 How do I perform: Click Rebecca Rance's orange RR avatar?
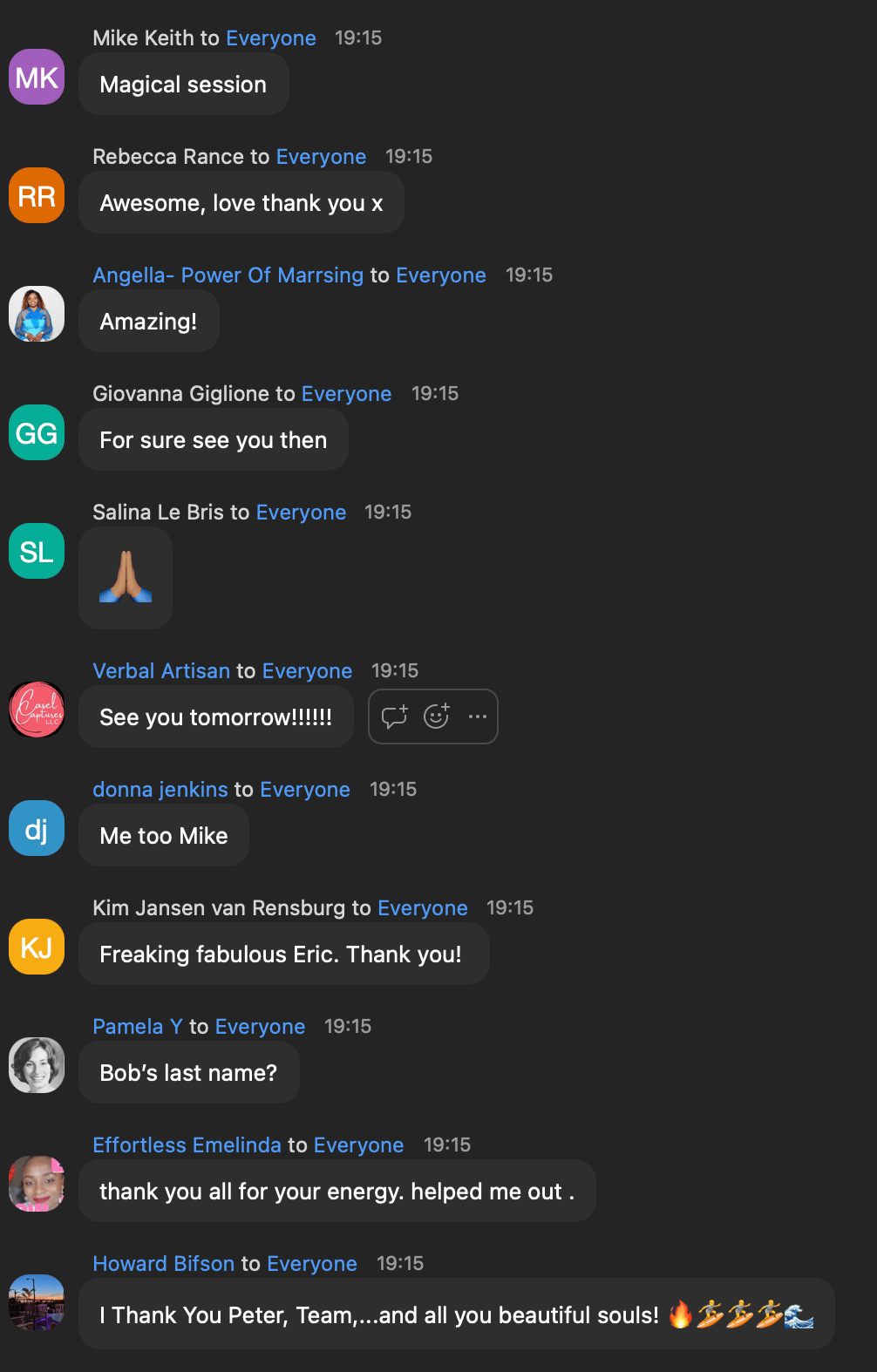click(37, 196)
